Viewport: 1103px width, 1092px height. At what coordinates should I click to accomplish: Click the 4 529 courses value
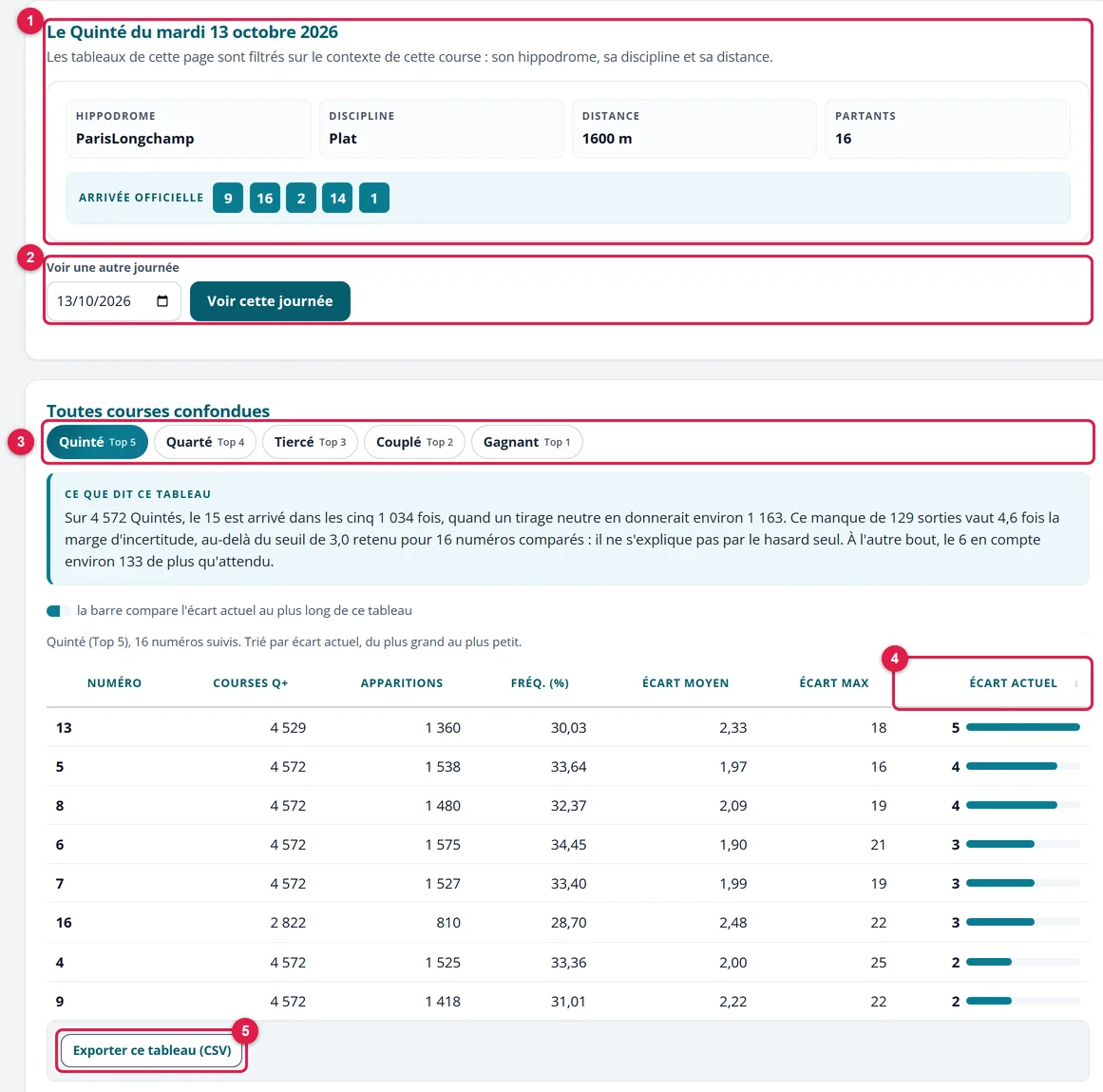pos(288,728)
